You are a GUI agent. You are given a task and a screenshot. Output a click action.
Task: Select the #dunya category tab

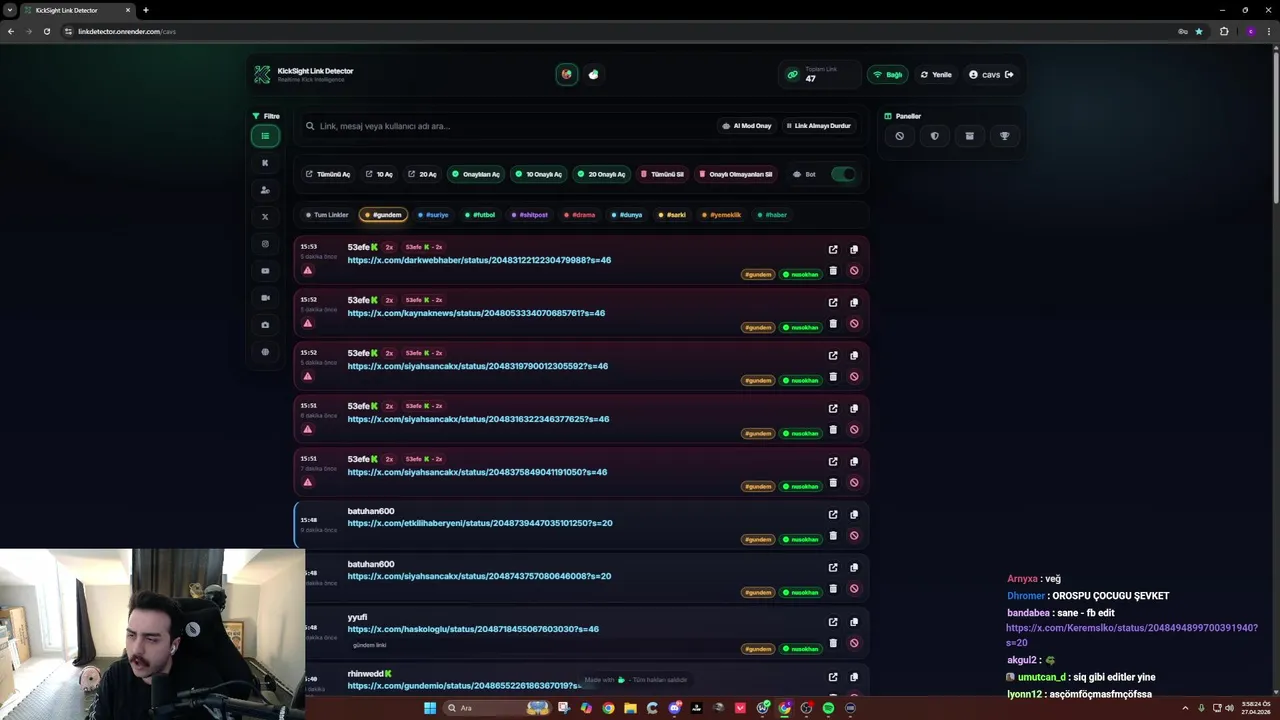coord(627,215)
